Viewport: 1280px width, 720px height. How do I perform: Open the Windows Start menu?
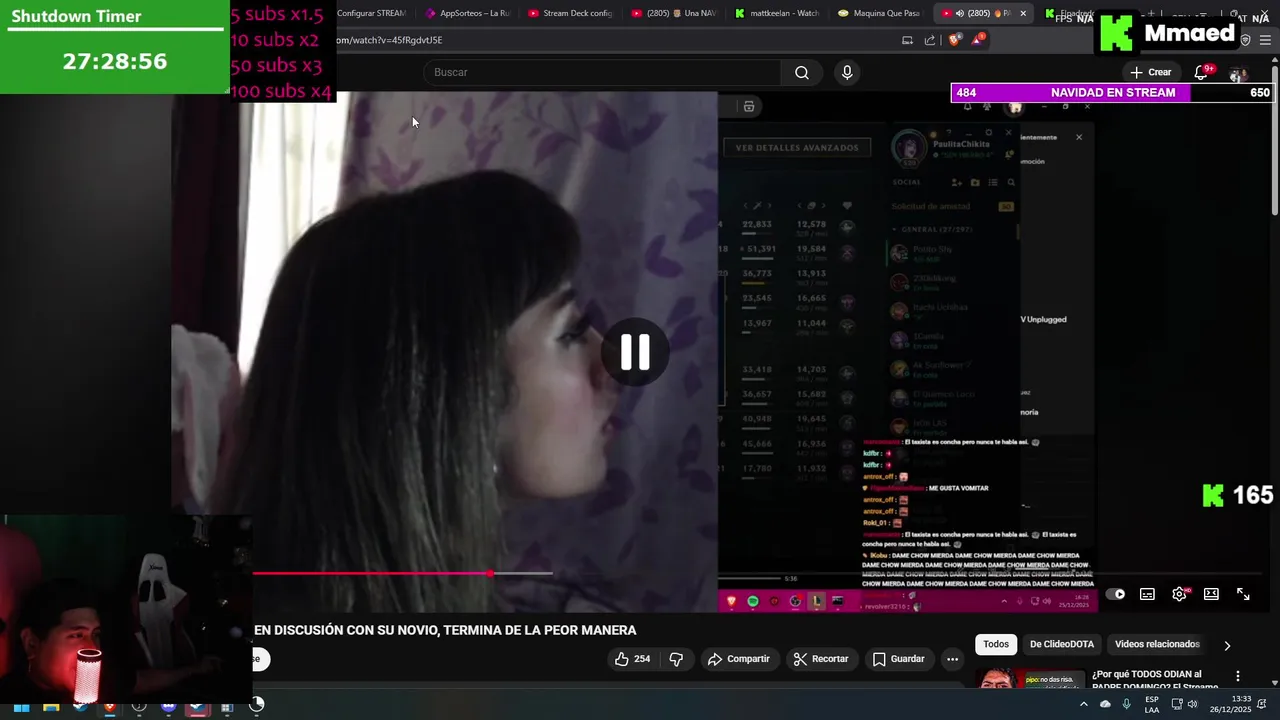tap(21, 706)
